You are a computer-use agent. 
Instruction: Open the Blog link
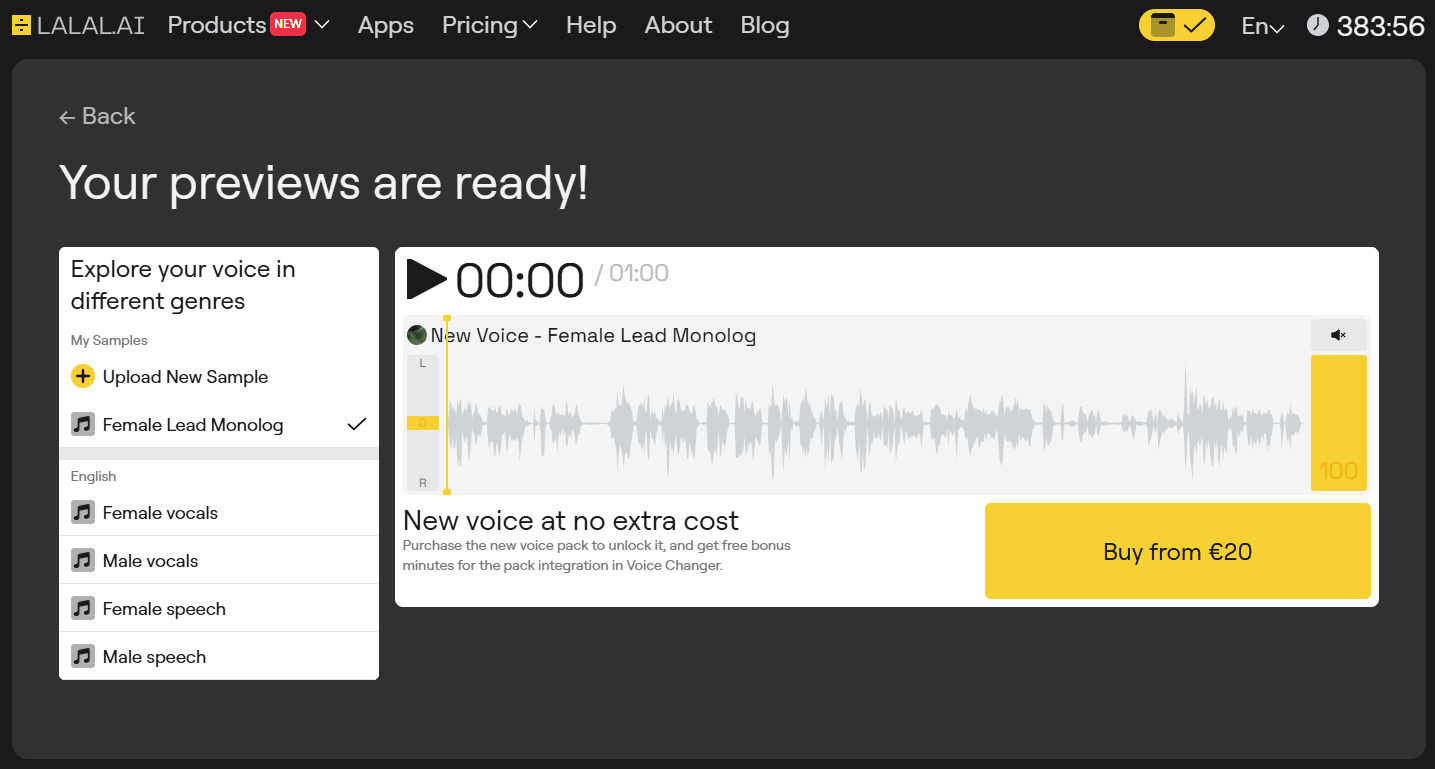pos(765,25)
